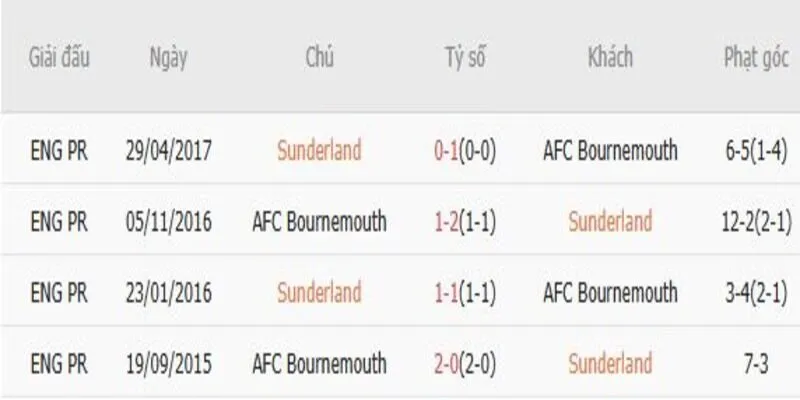The width and height of the screenshot is (800, 400).
Task: Click AFC Bournemouth away team on 23/01/2016
Action: click(610, 292)
